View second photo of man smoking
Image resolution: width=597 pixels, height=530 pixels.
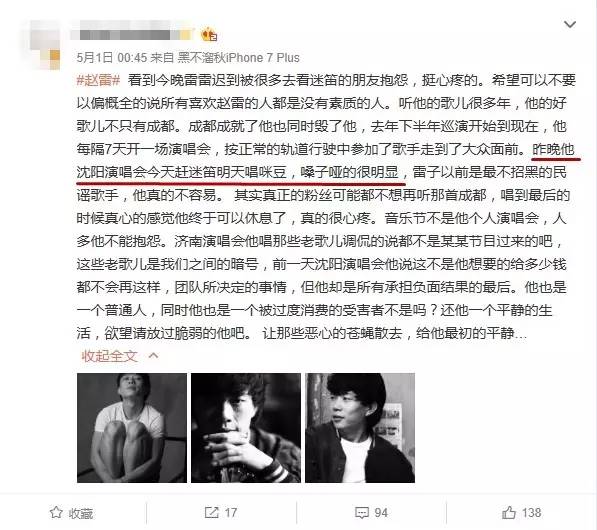[x=246, y=428]
